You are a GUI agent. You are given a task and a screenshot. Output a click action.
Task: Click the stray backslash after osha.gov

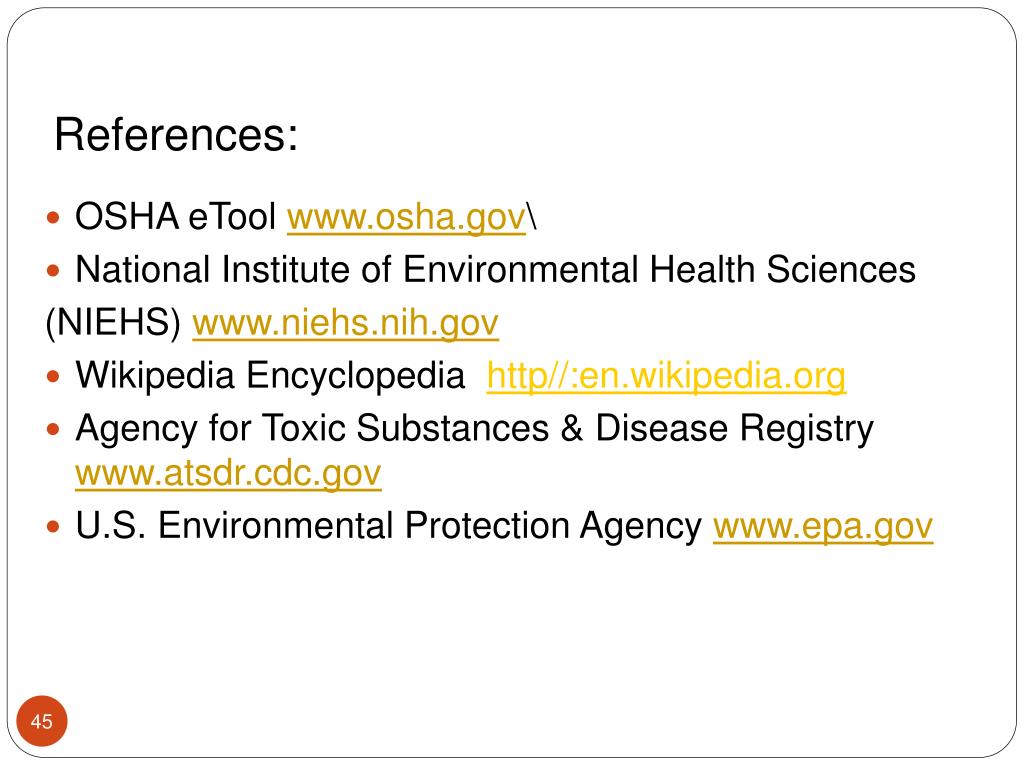(532, 217)
